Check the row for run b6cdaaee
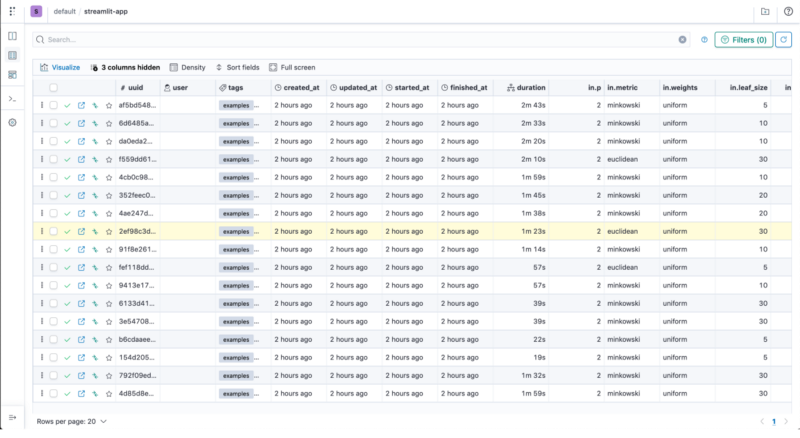Viewport: 800px width, 438px height. point(53,339)
